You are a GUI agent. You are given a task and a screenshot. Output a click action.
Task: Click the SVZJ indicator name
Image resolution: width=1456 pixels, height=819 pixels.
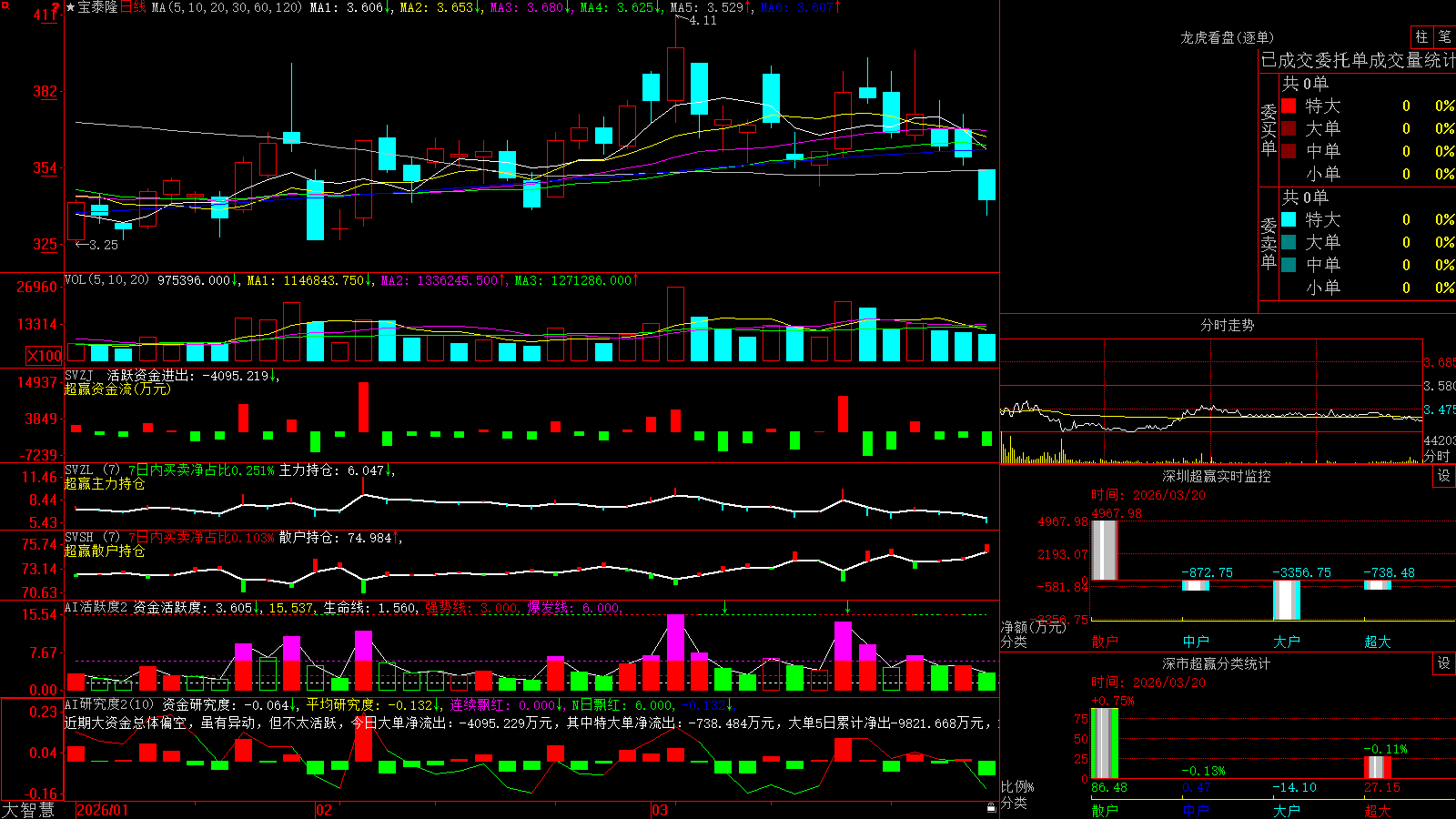click(x=79, y=375)
